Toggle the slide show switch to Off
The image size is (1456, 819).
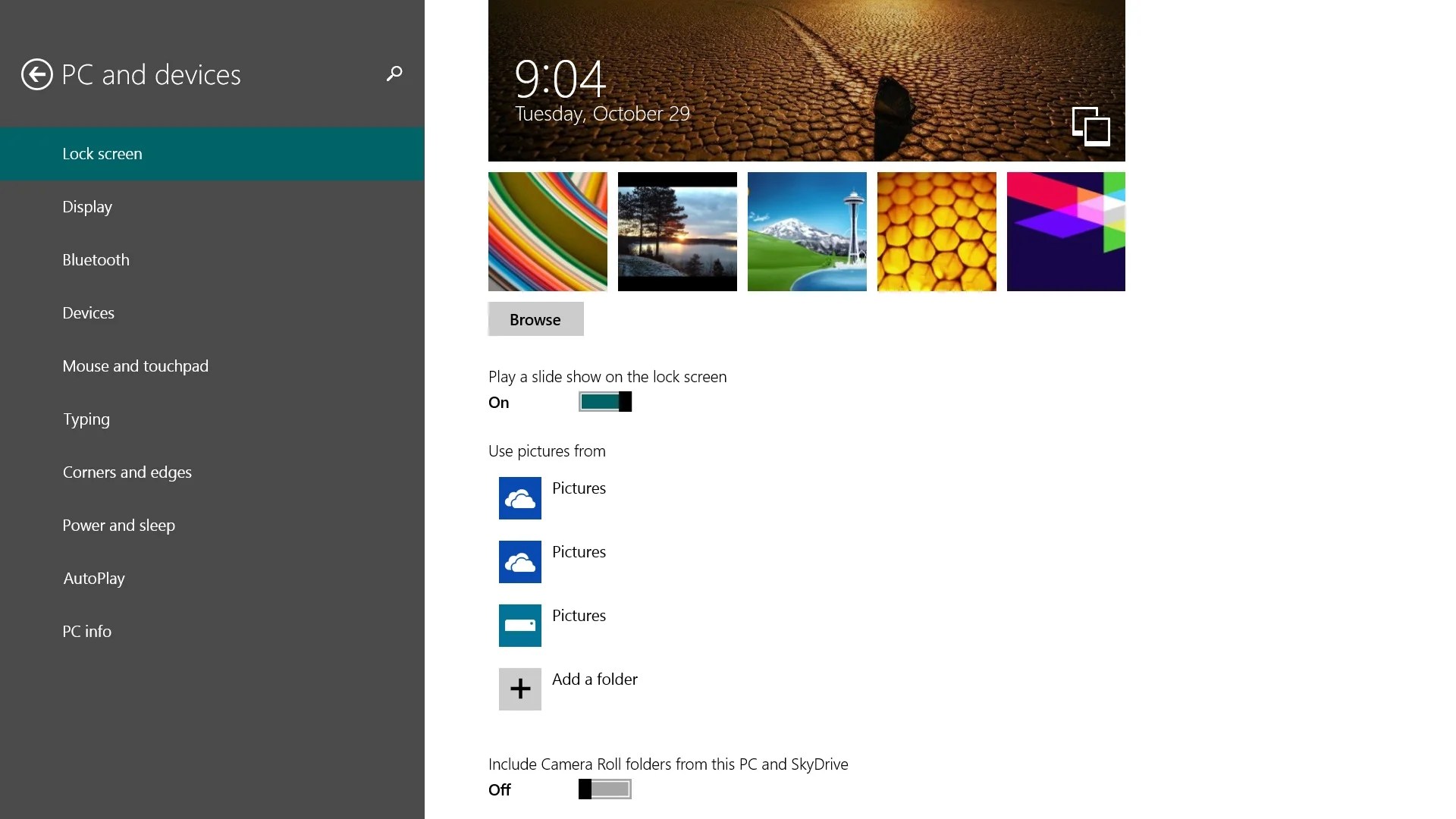(605, 402)
